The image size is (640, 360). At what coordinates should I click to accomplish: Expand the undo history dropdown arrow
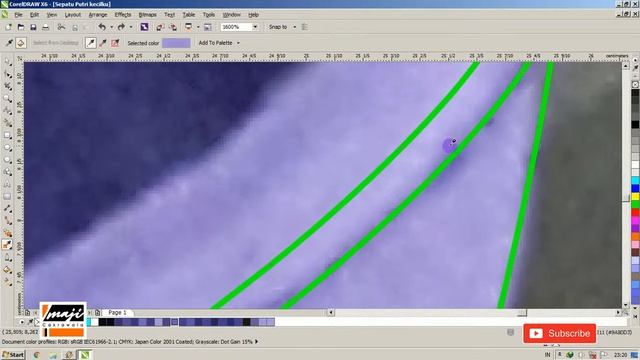click(x=111, y=27)
